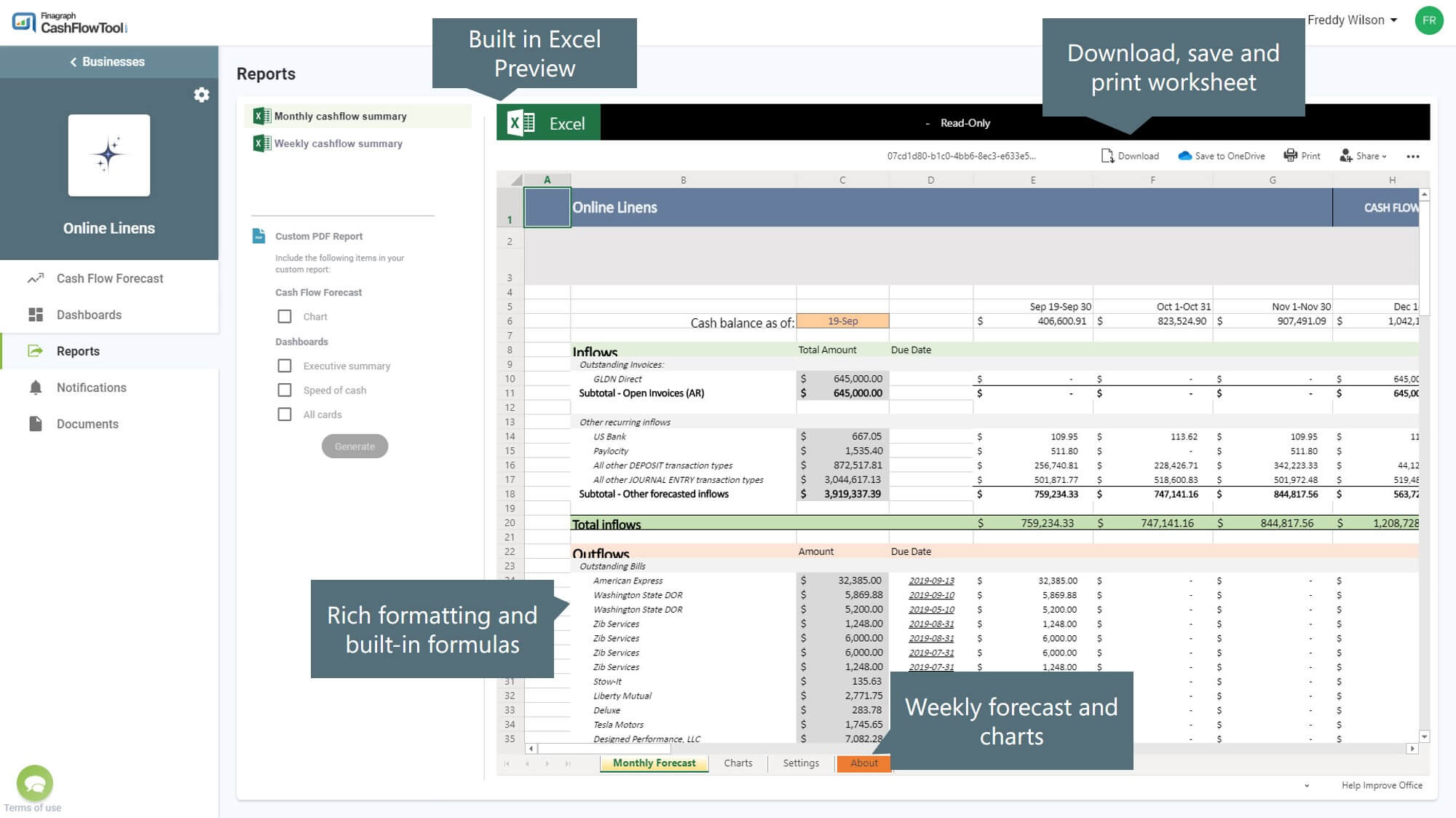
Task: Click the Total inflows row label
Action: [606, 524]
